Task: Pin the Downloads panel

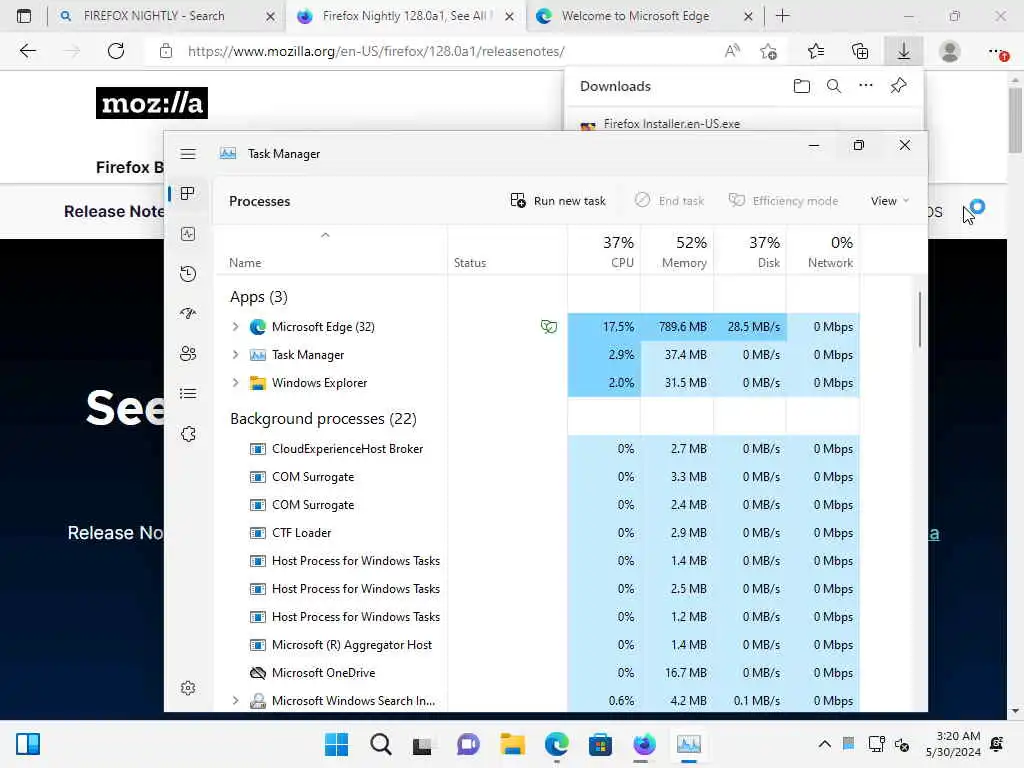Action: tap(899, 86)
